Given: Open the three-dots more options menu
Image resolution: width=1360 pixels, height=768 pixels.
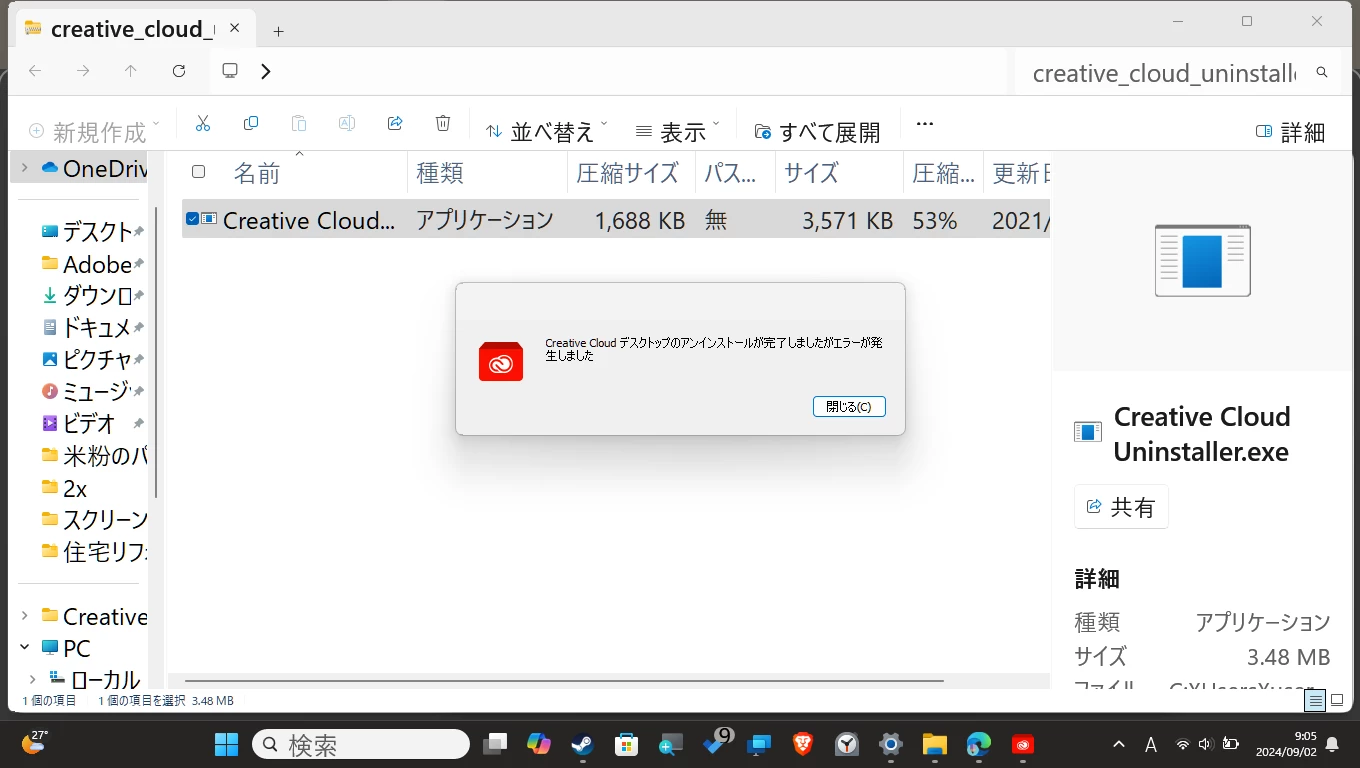Looking at the screenshot, I should pyautogui.click(x=925, y=124).
